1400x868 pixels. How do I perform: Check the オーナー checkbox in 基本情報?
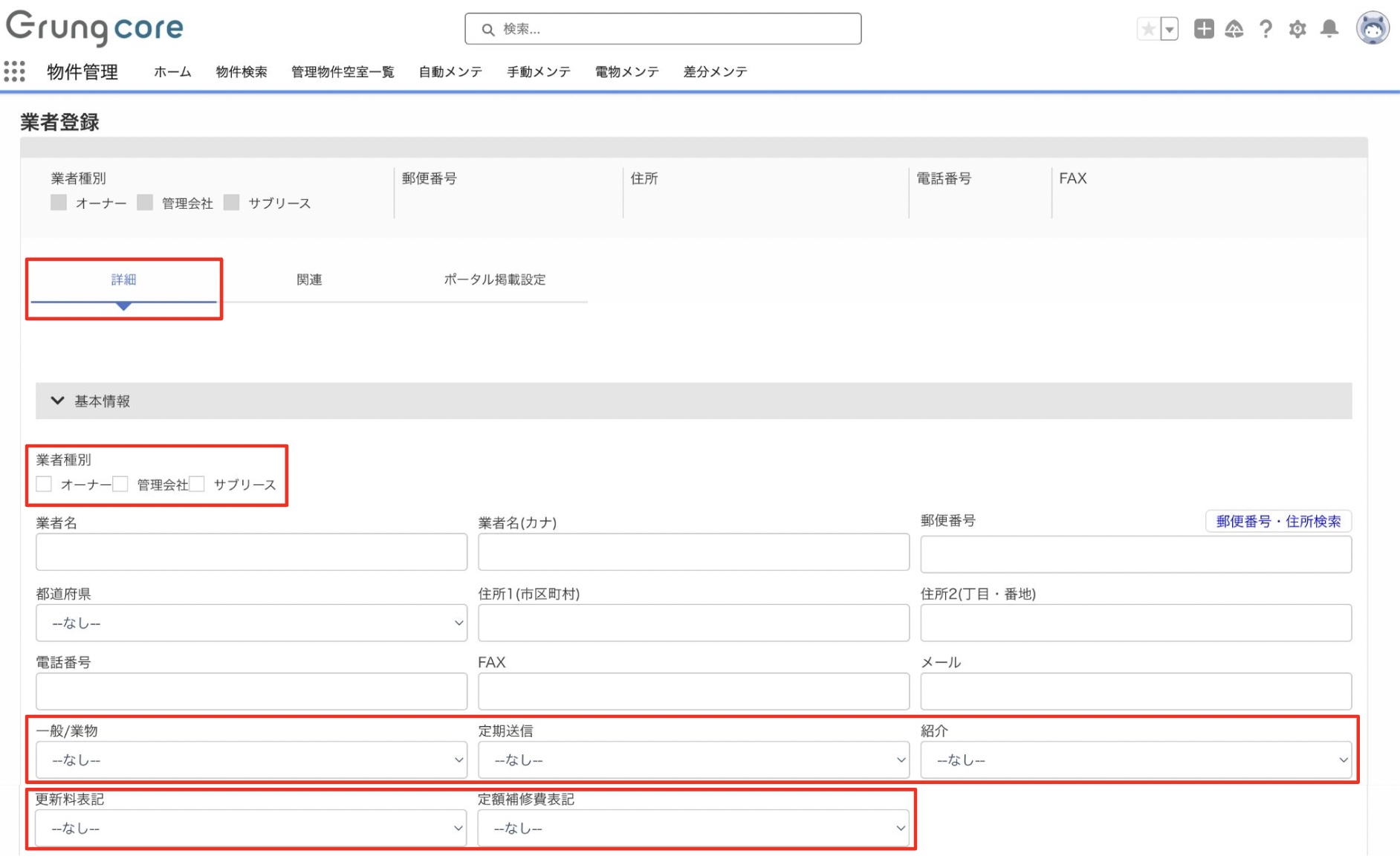coord(45,485)
